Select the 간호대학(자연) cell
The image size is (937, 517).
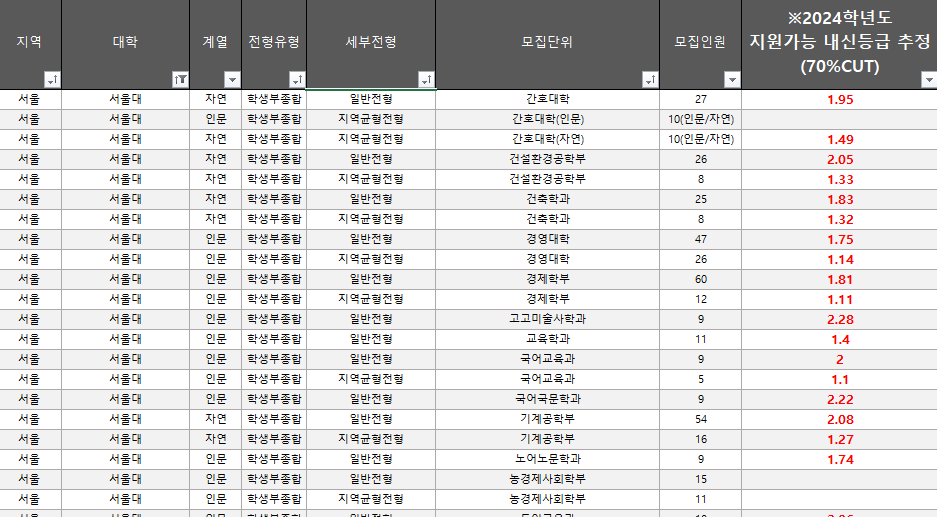point(547,139)
